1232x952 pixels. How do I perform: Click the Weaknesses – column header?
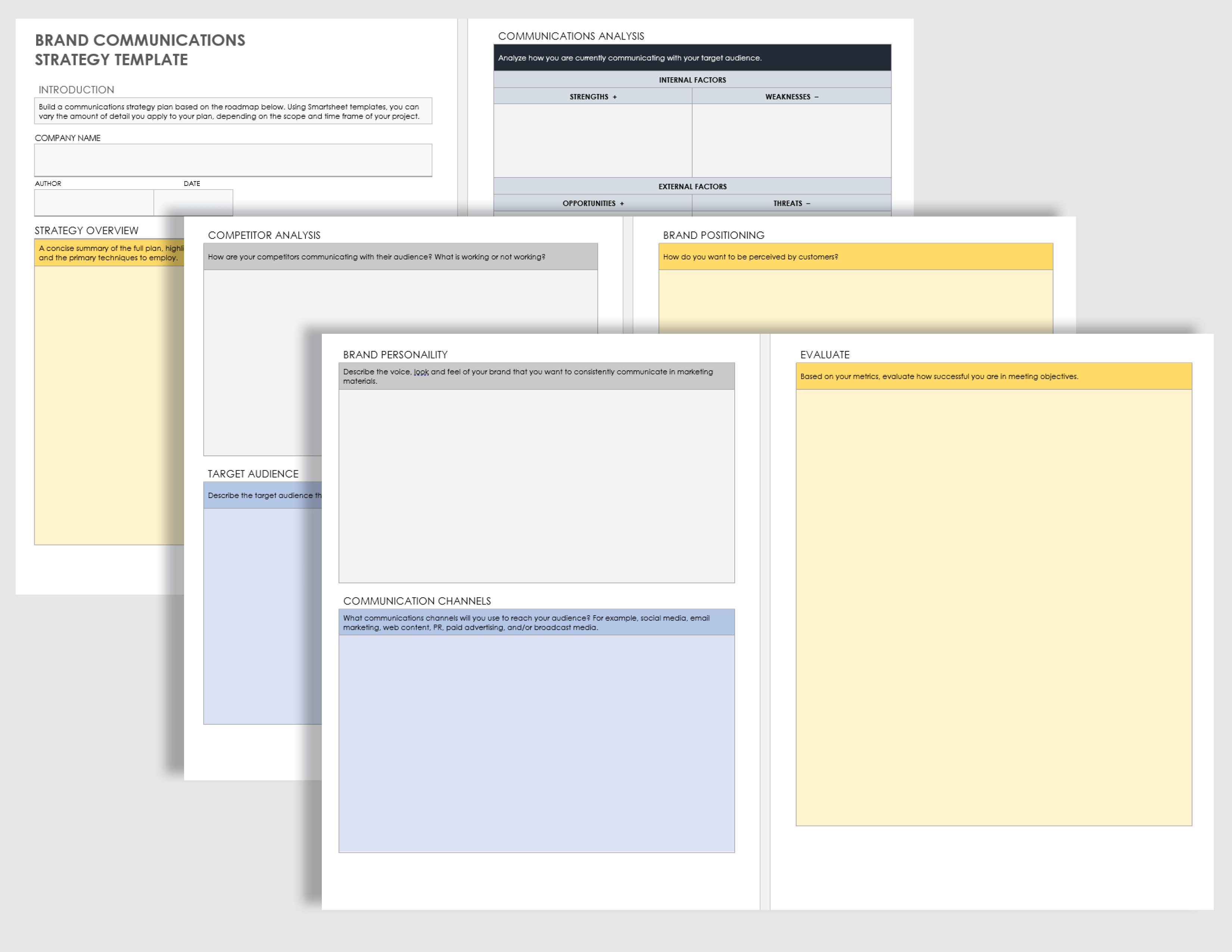791,96
